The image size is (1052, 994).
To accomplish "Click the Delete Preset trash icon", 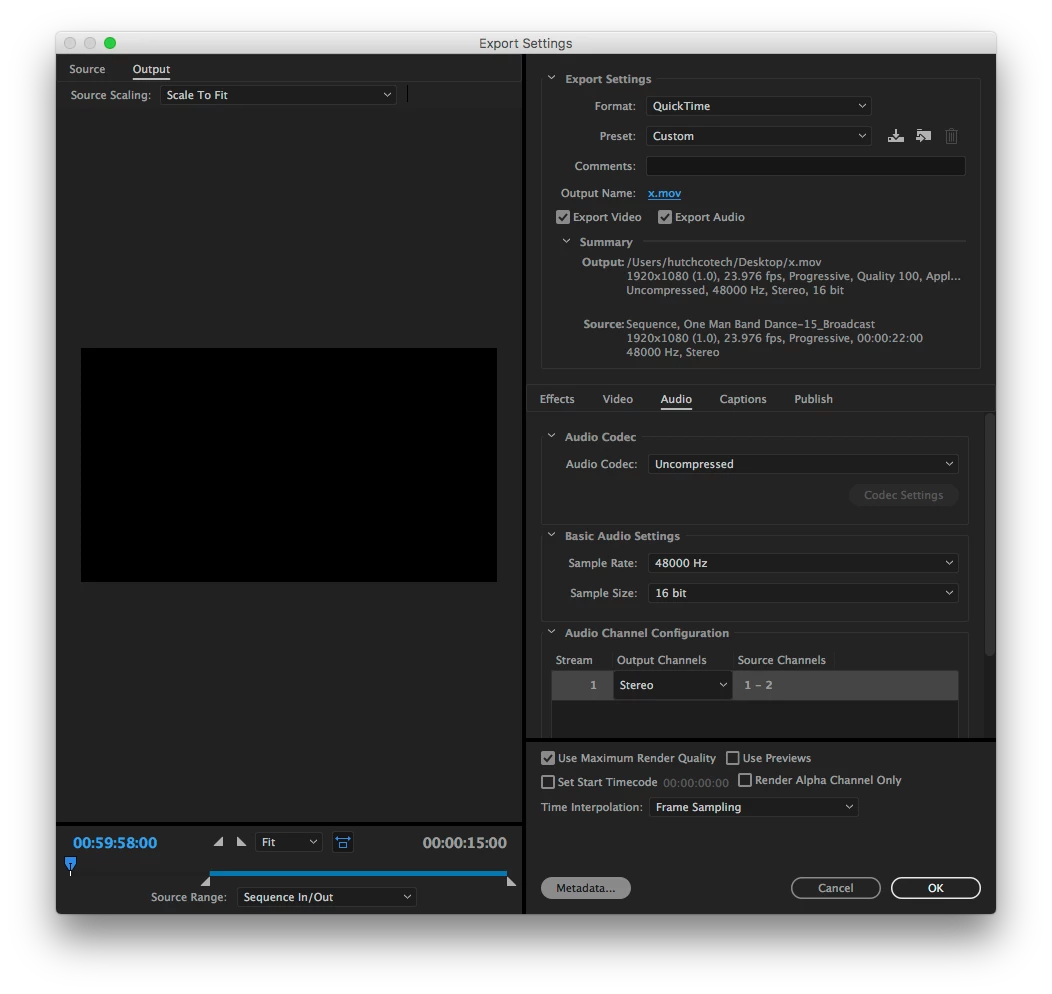I will point(951,136).
